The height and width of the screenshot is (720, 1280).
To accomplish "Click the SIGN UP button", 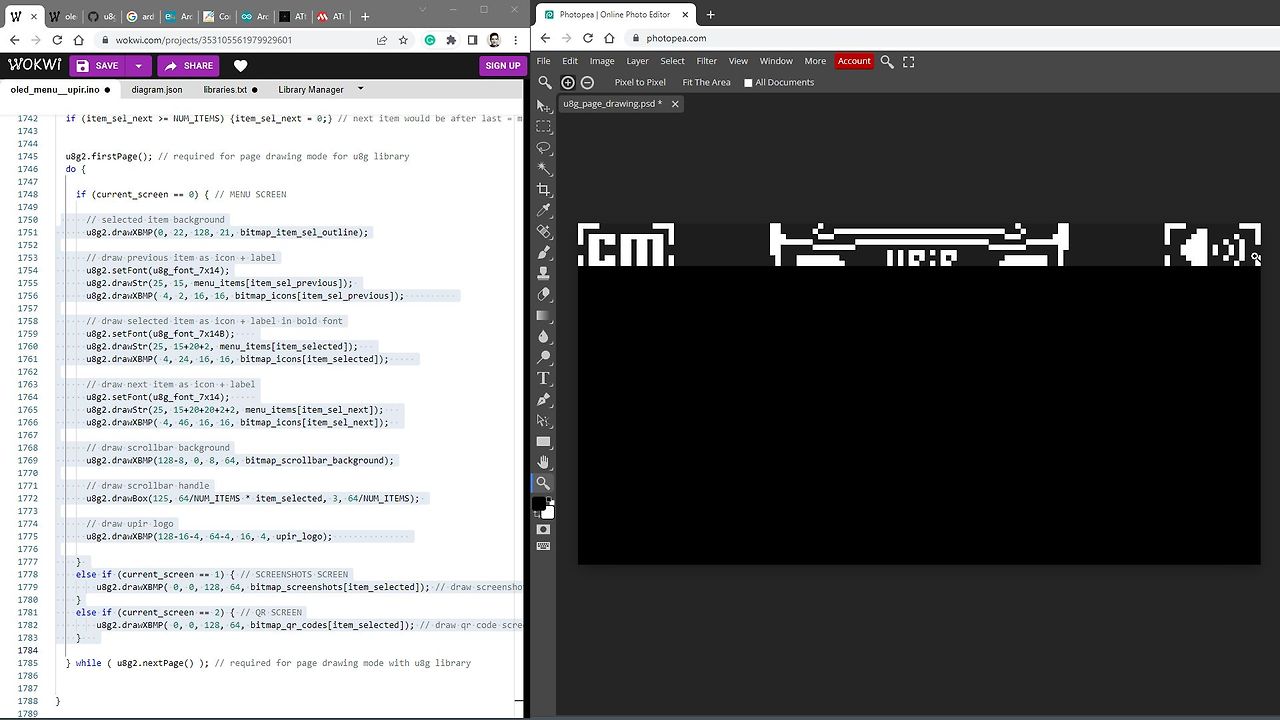I will point(502,66).
